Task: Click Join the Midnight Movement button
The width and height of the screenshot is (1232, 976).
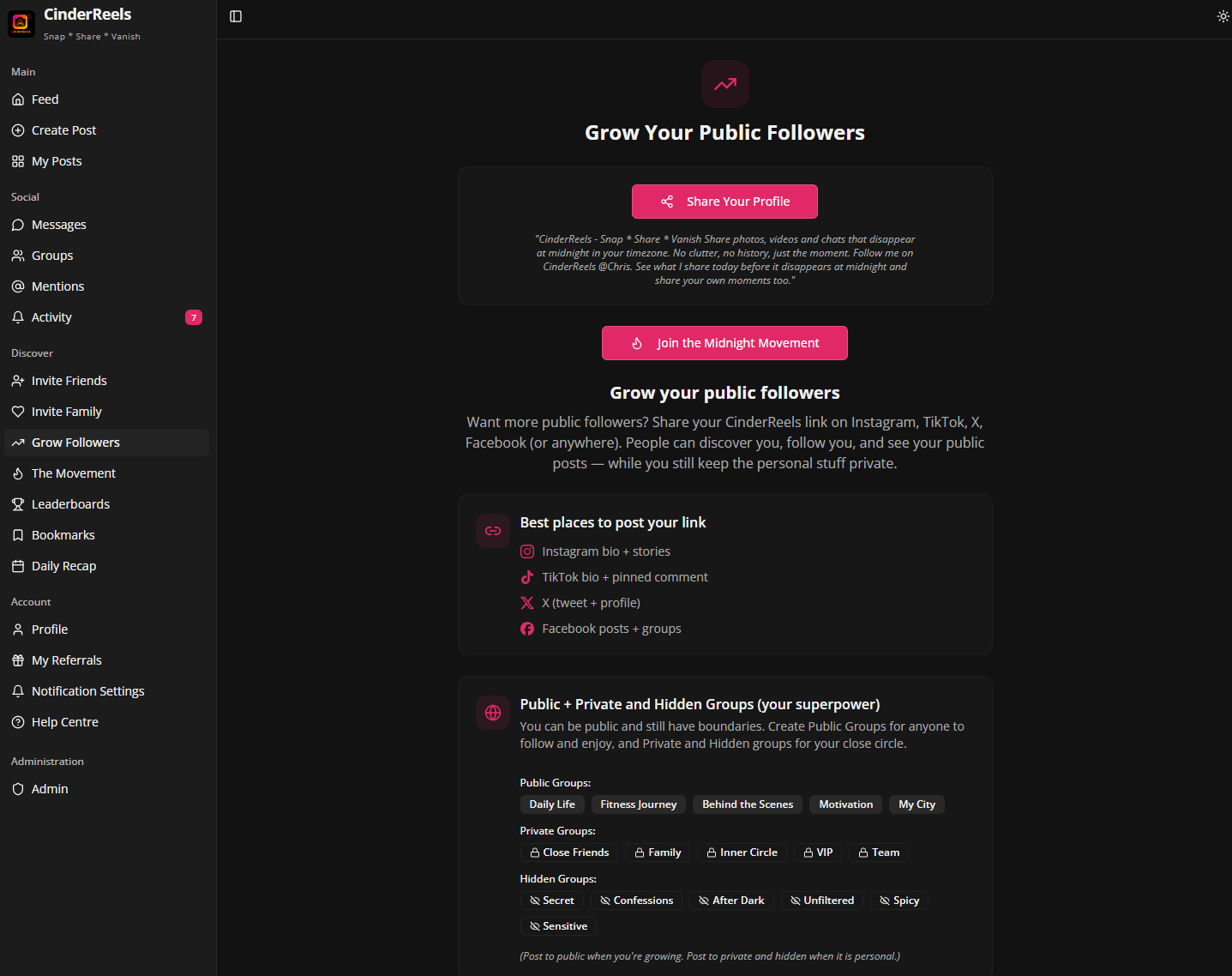Action: [x=724, y=343]
